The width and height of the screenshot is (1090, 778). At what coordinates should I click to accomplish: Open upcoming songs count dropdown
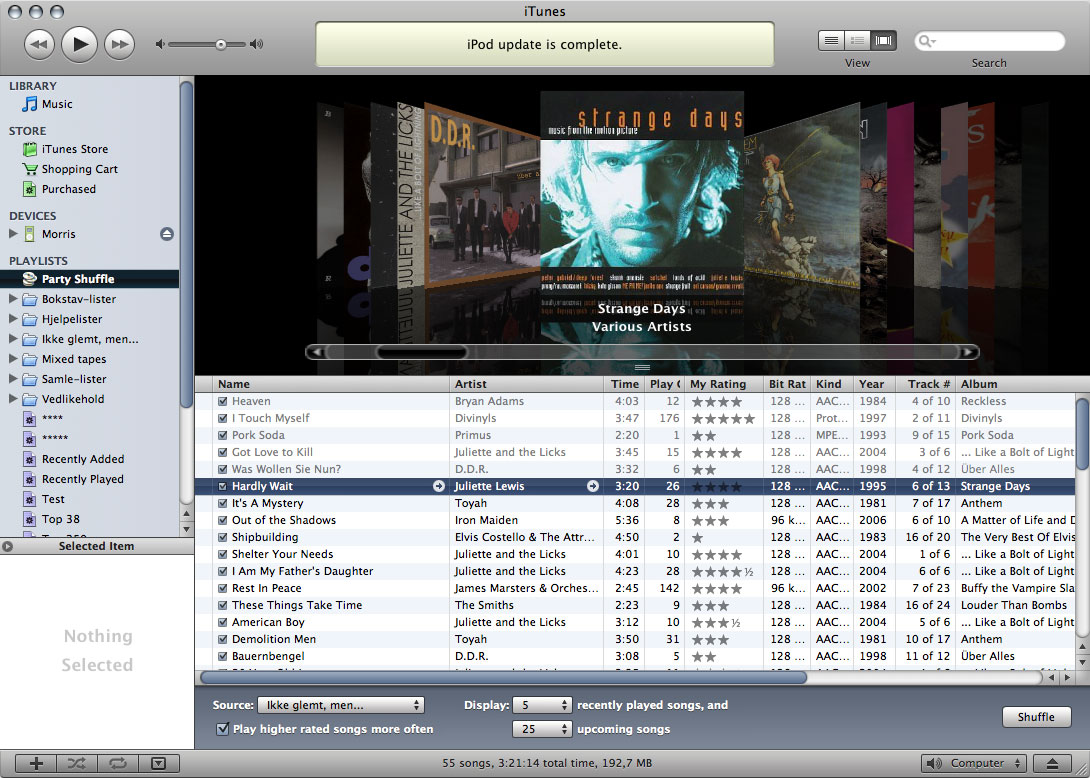(x=542, y=729)
